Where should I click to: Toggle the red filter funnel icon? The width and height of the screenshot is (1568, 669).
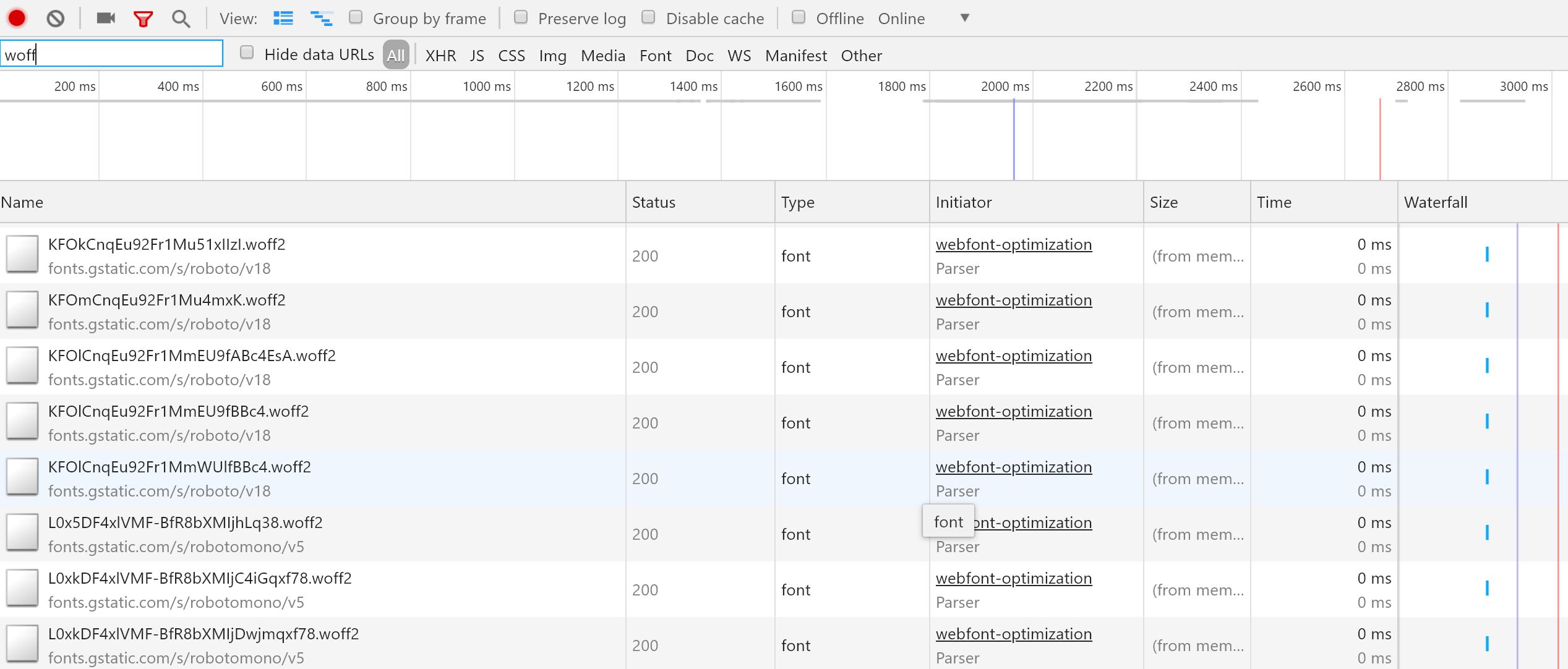click(x=143, y=19)
